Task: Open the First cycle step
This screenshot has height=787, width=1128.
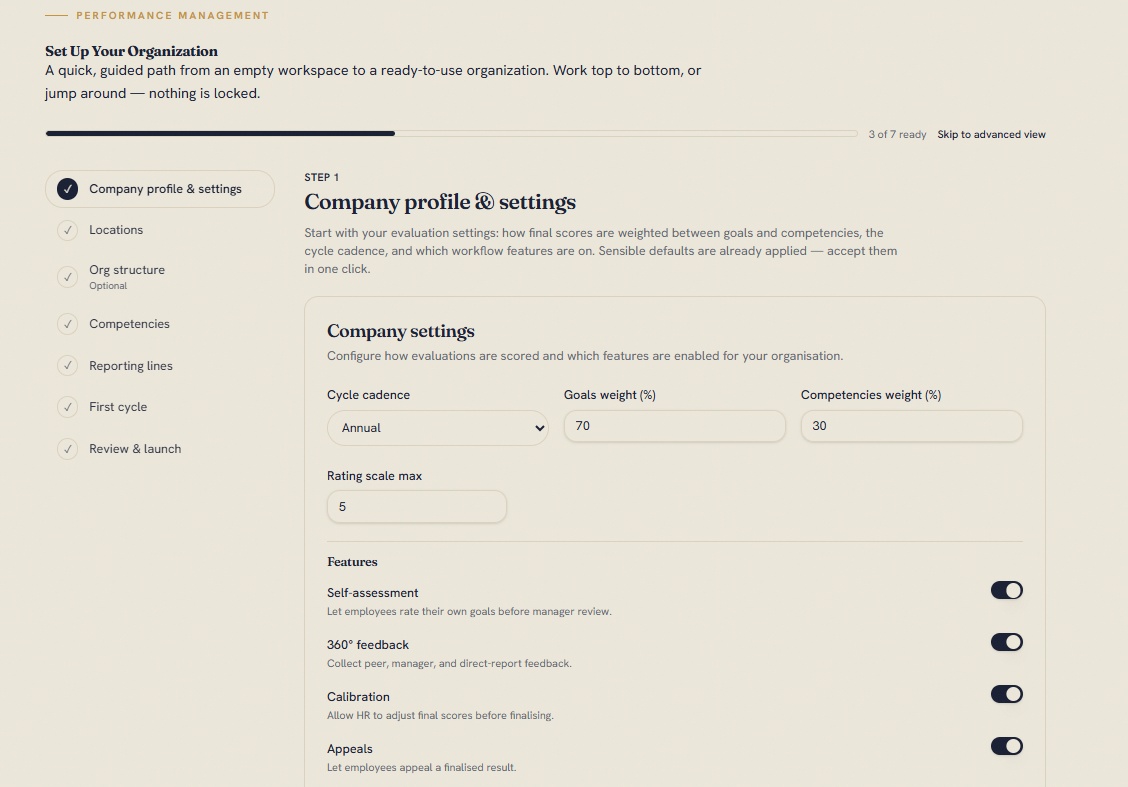Action: [x=160, y=407]
